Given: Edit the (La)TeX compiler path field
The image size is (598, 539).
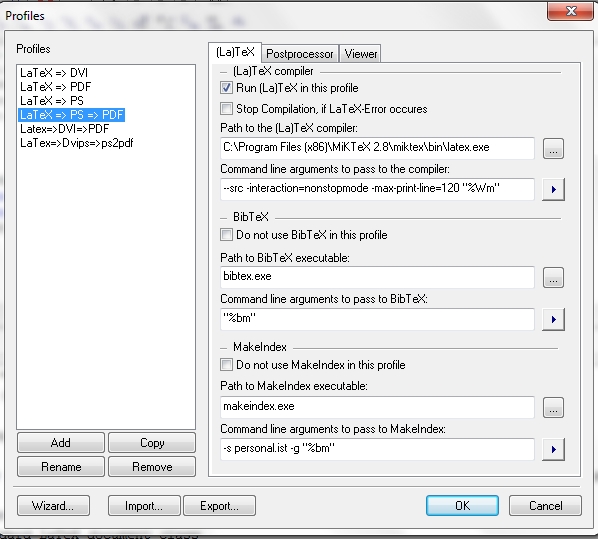Looking at the screenshot, I should (x=377, y=148).
